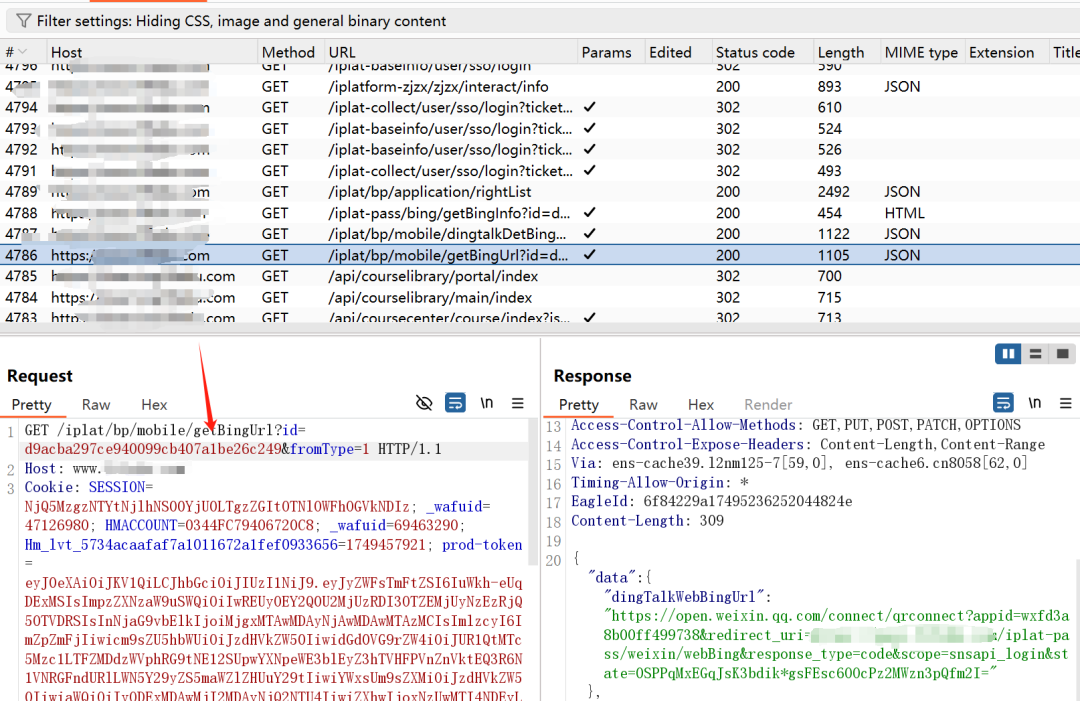Image resolution: width=1080 pixels, height=701 pixels.
Task: Select row 4785 courselibrary/portal/index request
Action: point(540,276)
